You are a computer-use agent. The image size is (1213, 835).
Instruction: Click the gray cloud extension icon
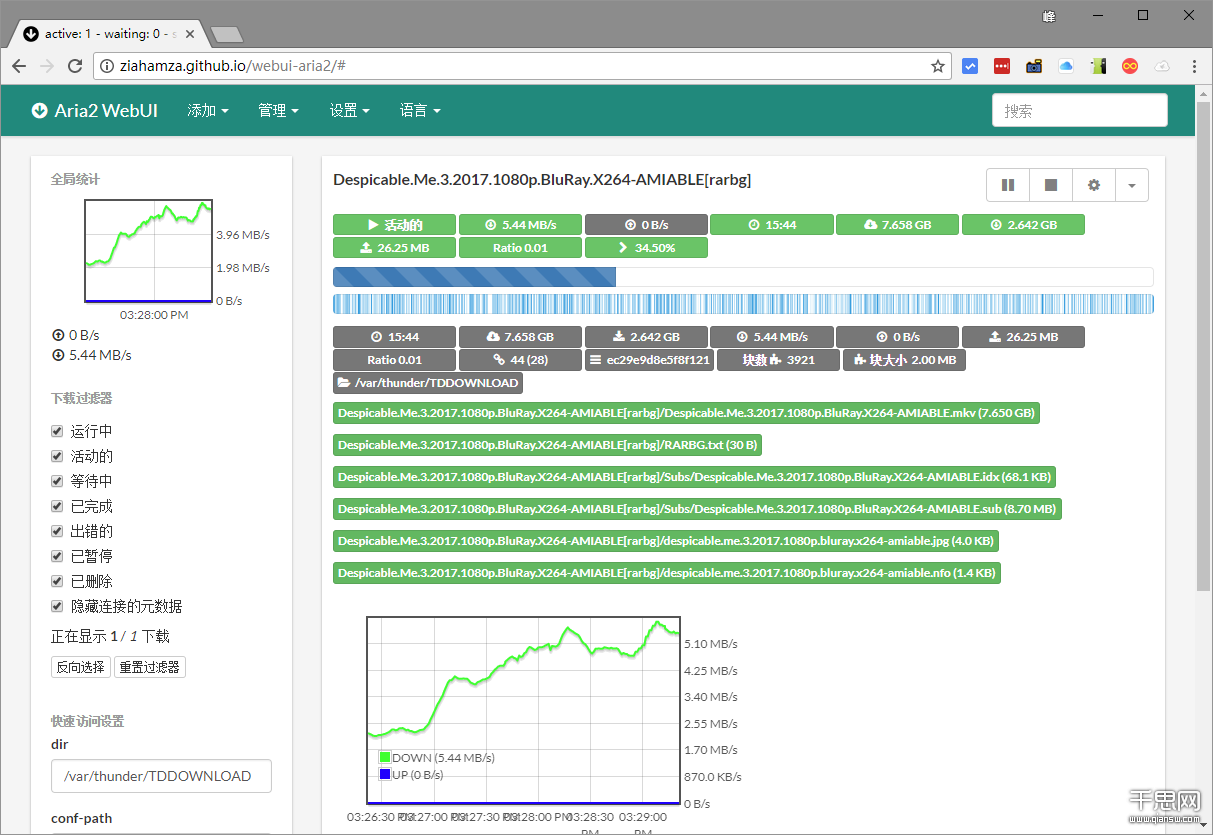[x=1162, y=66]
